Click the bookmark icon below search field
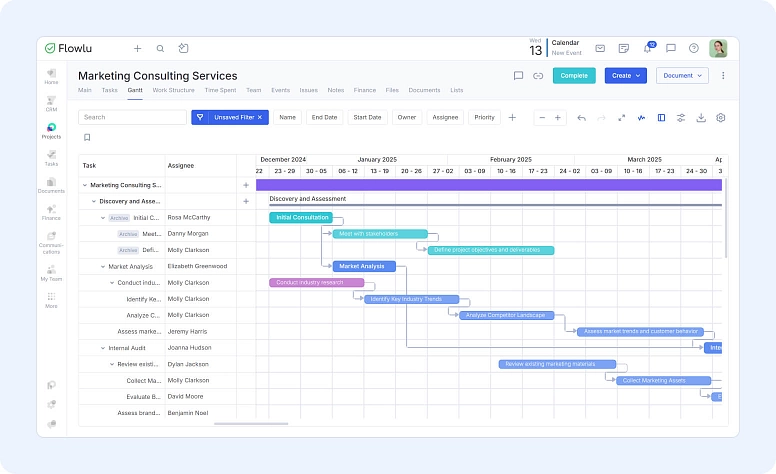The height and width of the screenshot is (474, 776). [x=87, y=137]
